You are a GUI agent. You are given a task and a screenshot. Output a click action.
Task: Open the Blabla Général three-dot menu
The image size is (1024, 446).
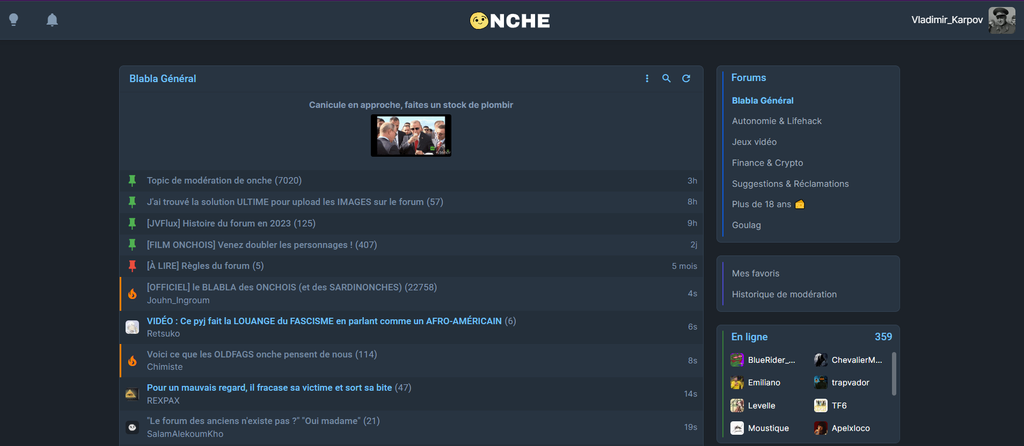point(647,78)
